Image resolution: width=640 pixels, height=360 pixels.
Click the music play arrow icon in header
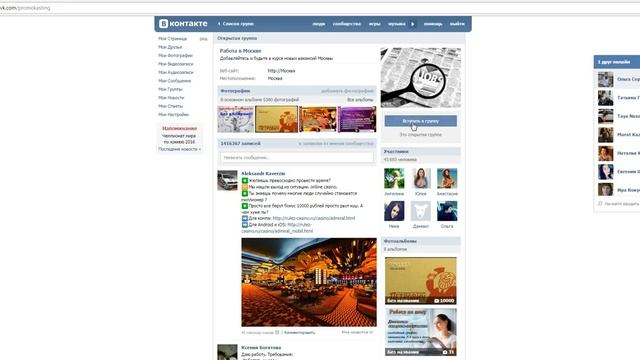[412, 24]
